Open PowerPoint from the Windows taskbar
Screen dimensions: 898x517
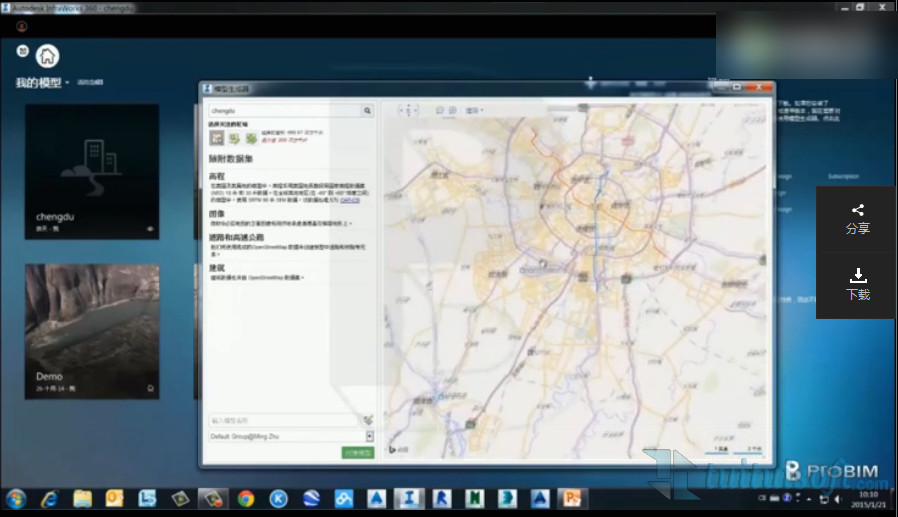click(x=573, y=498)
